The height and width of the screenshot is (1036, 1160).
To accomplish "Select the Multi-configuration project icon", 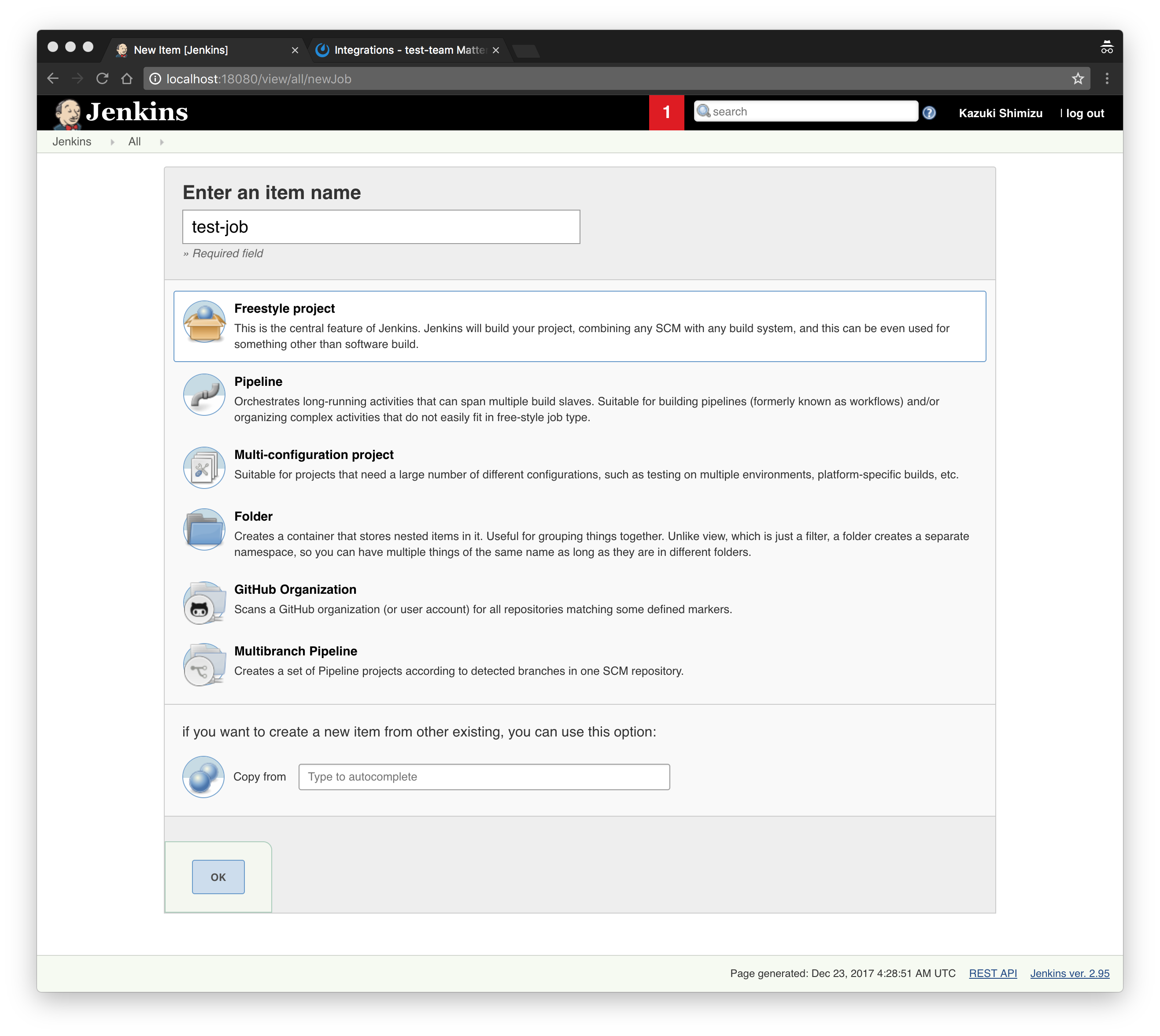I will point(204,467).
